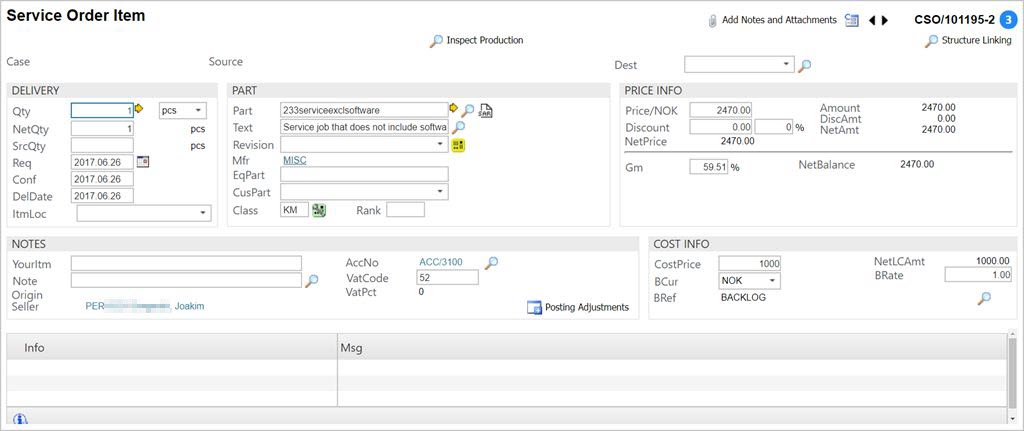Image resolution: width=1024 pixels, height=431 pixels.
Task: Click the yellow icon beside Revision
Action: coord(458,145)
